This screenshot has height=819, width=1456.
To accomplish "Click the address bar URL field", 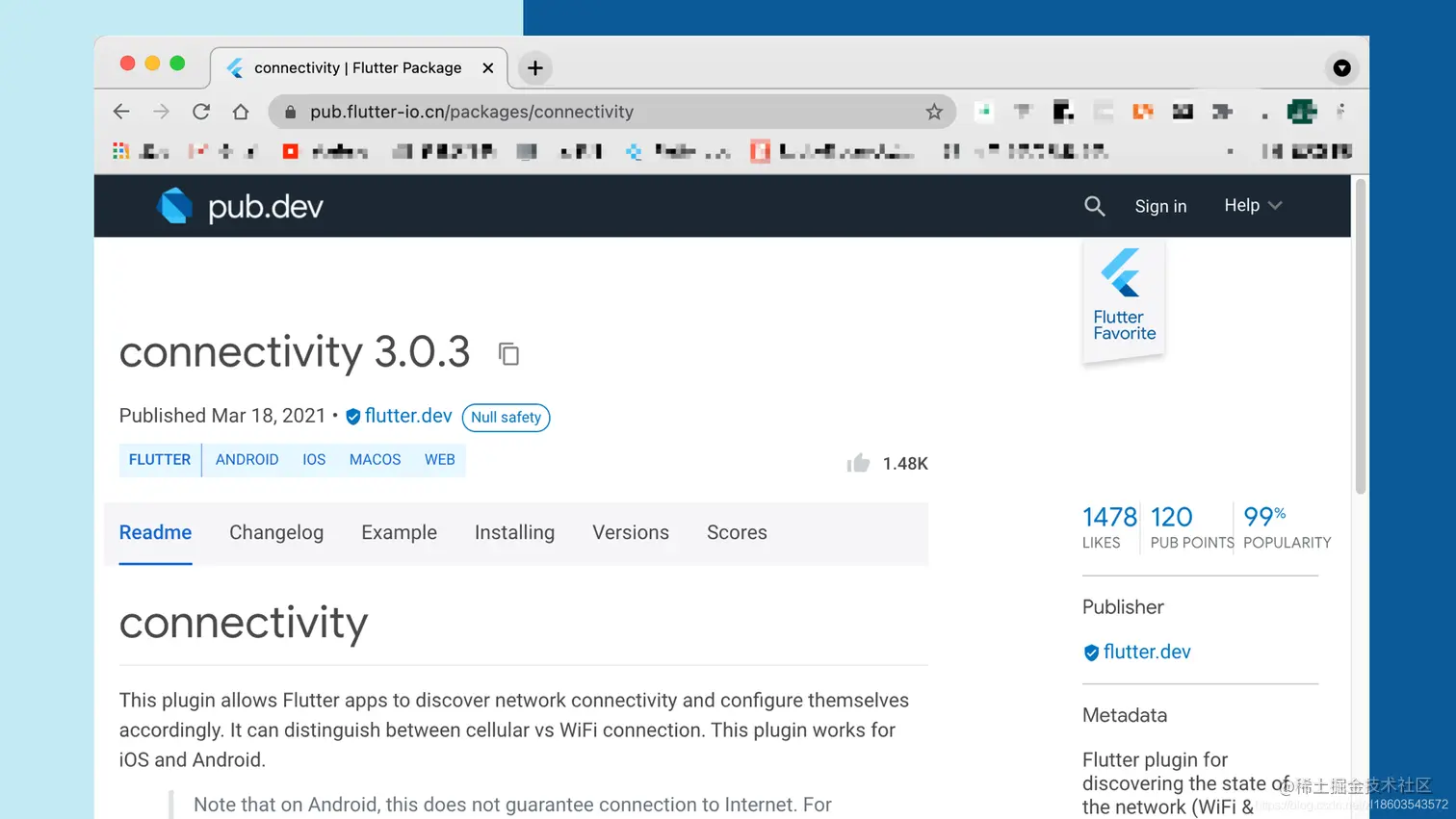I will [611, 112].
